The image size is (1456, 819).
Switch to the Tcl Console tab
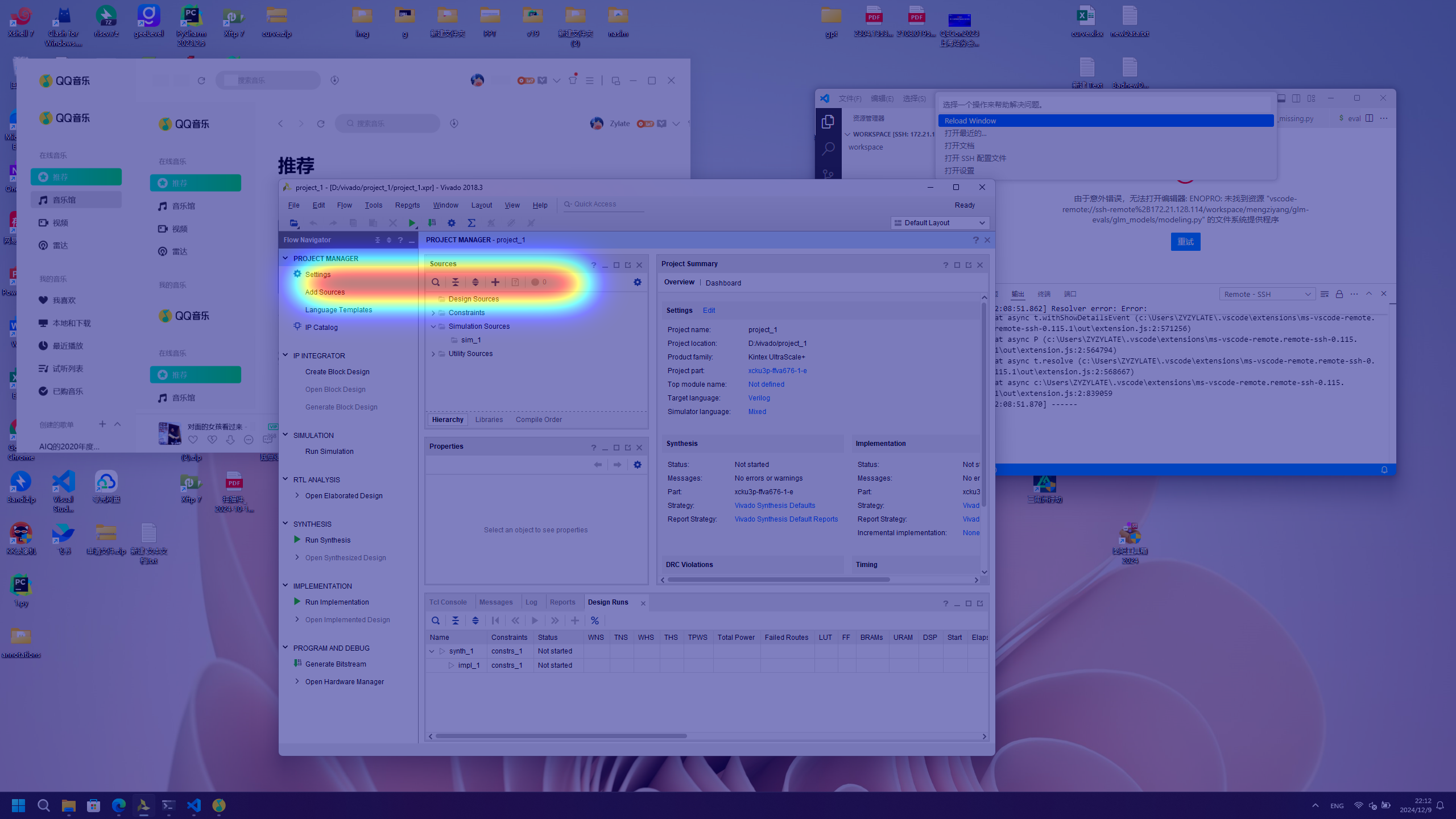click(448, 602)
